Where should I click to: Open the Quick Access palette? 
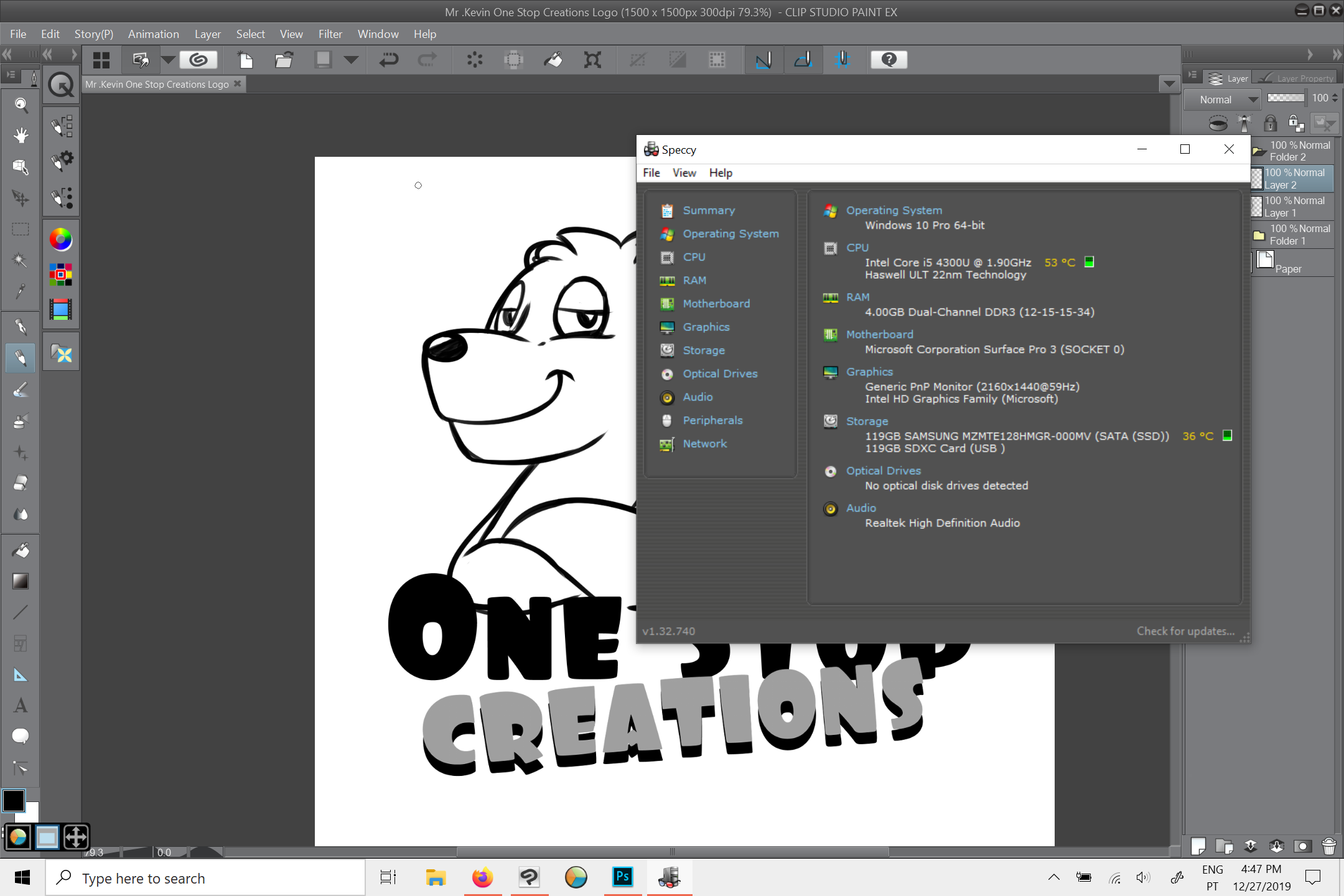pos(61,85)
